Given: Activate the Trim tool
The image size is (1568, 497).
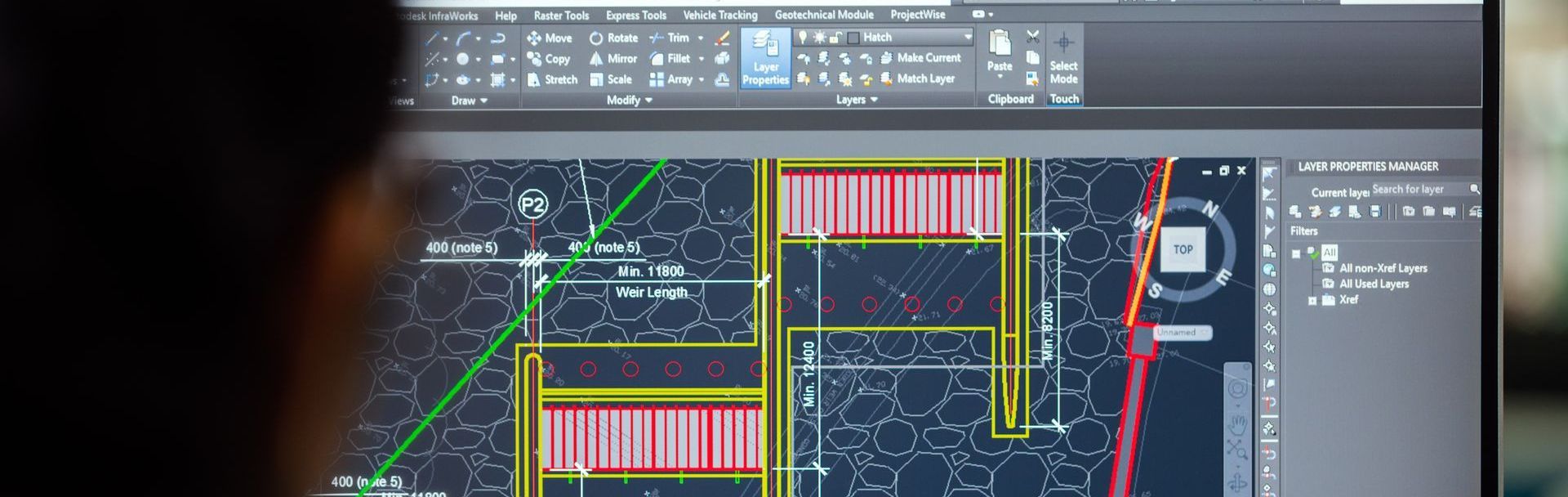Looking at the screenshot, I should point(670,38).
